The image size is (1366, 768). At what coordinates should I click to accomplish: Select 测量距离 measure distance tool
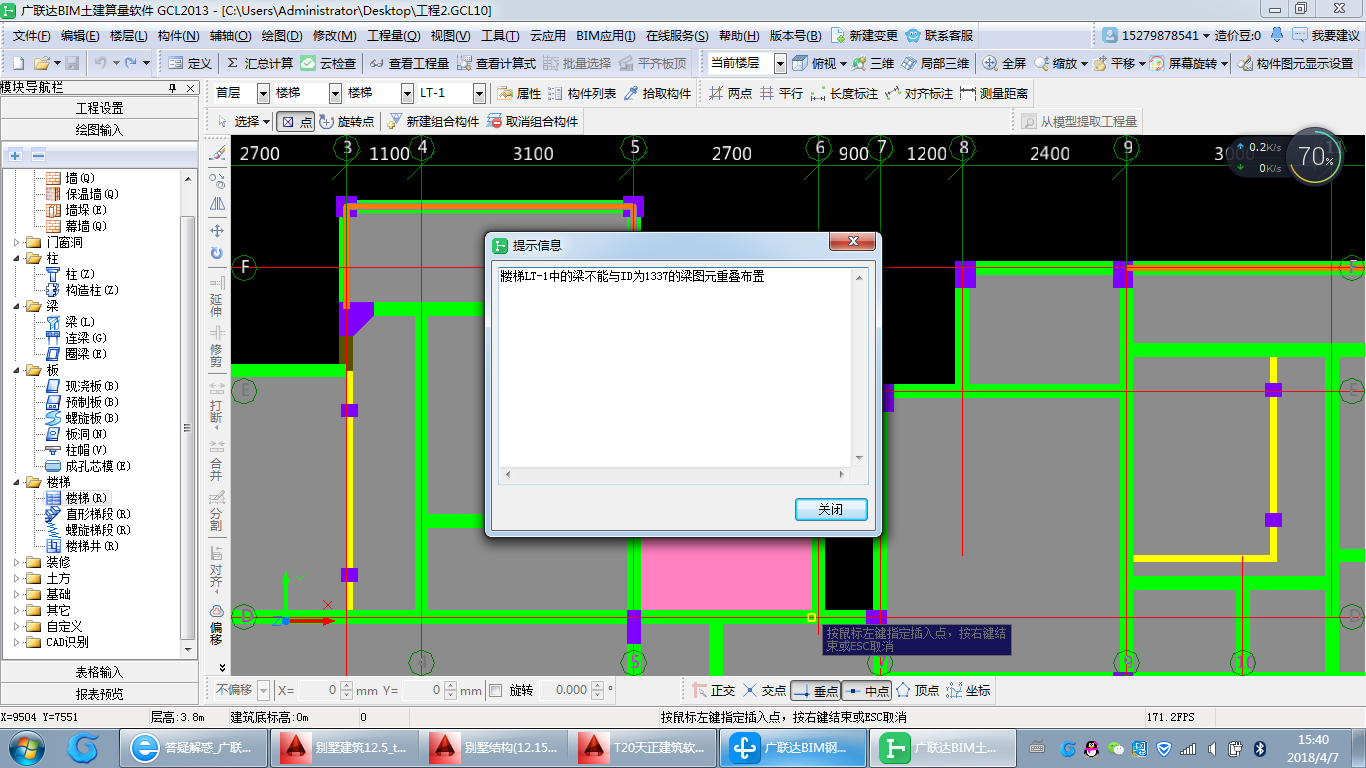pyautogui.click(x=994, y=93)
